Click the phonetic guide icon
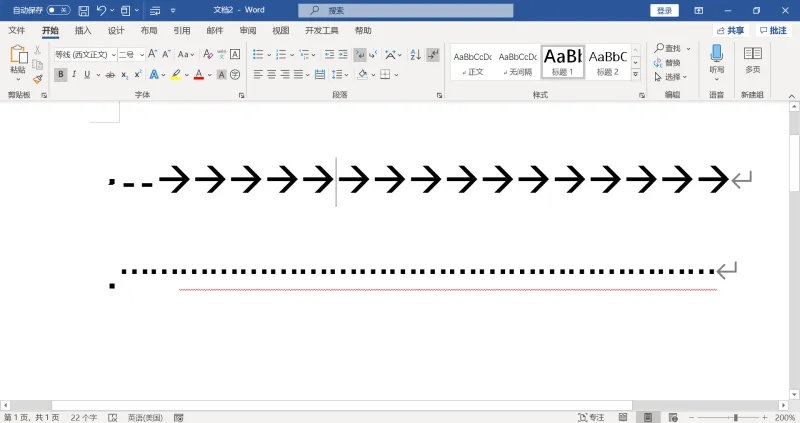This screenshot has width=800, height=423. 221,54
